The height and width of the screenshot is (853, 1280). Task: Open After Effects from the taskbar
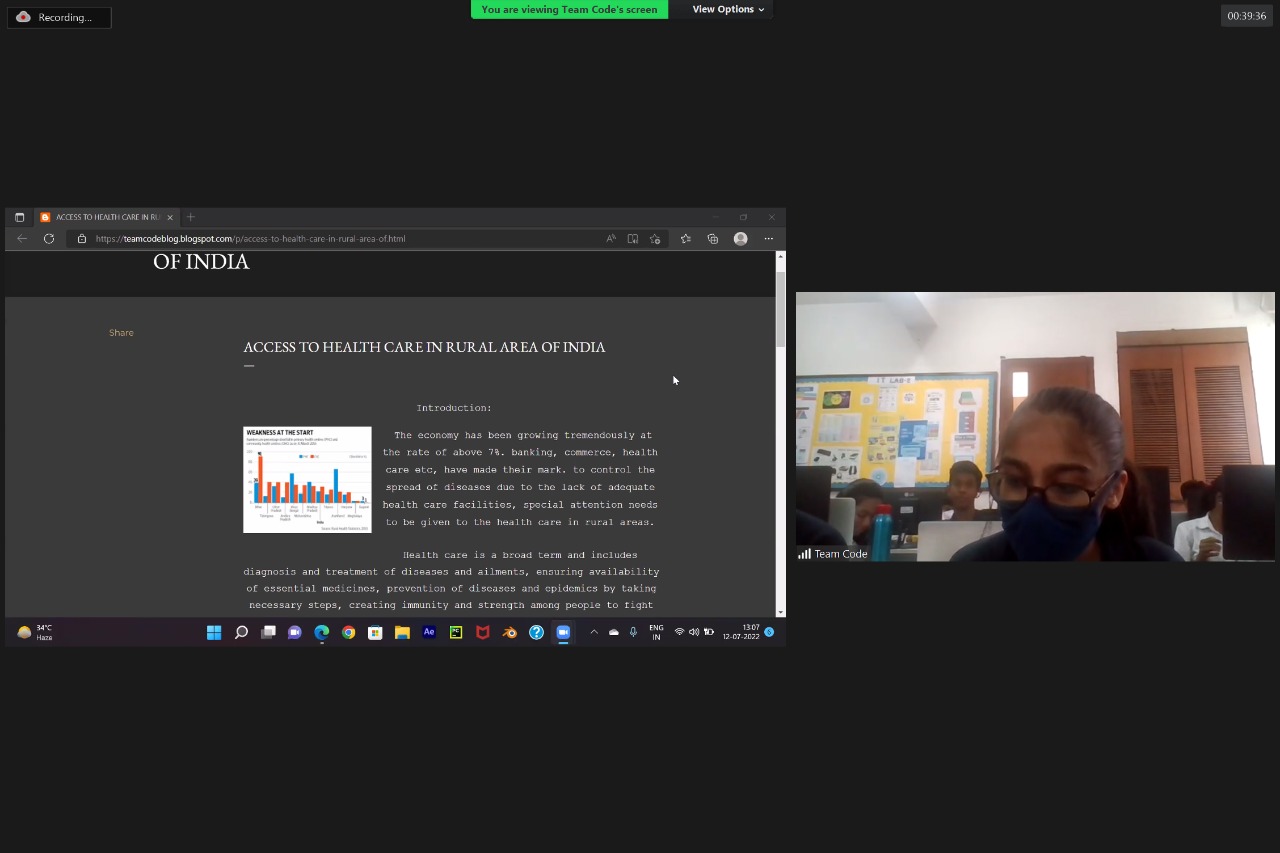pyautogui.click(x=429, y=632)
